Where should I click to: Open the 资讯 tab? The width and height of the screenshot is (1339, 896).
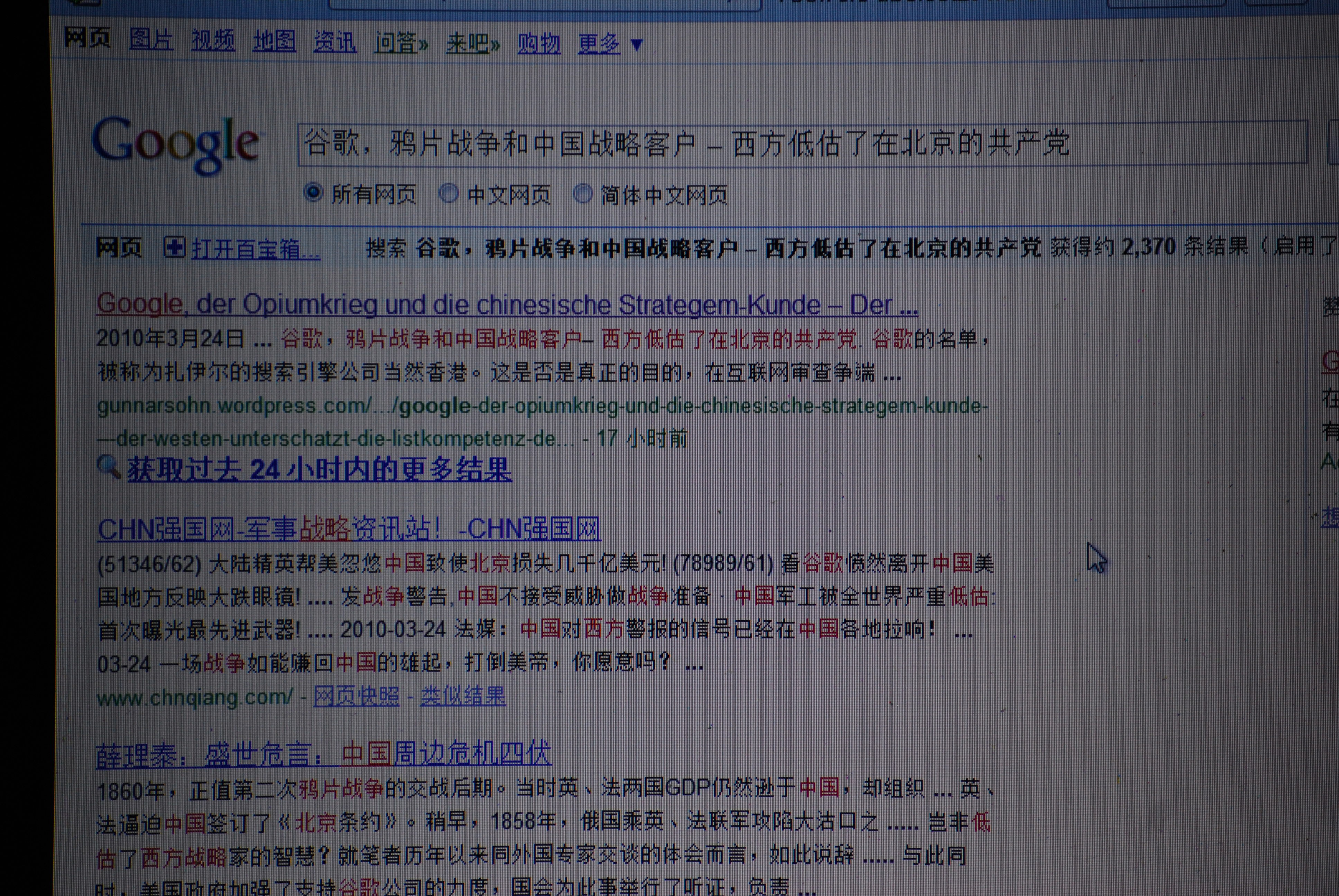(334, 42)
